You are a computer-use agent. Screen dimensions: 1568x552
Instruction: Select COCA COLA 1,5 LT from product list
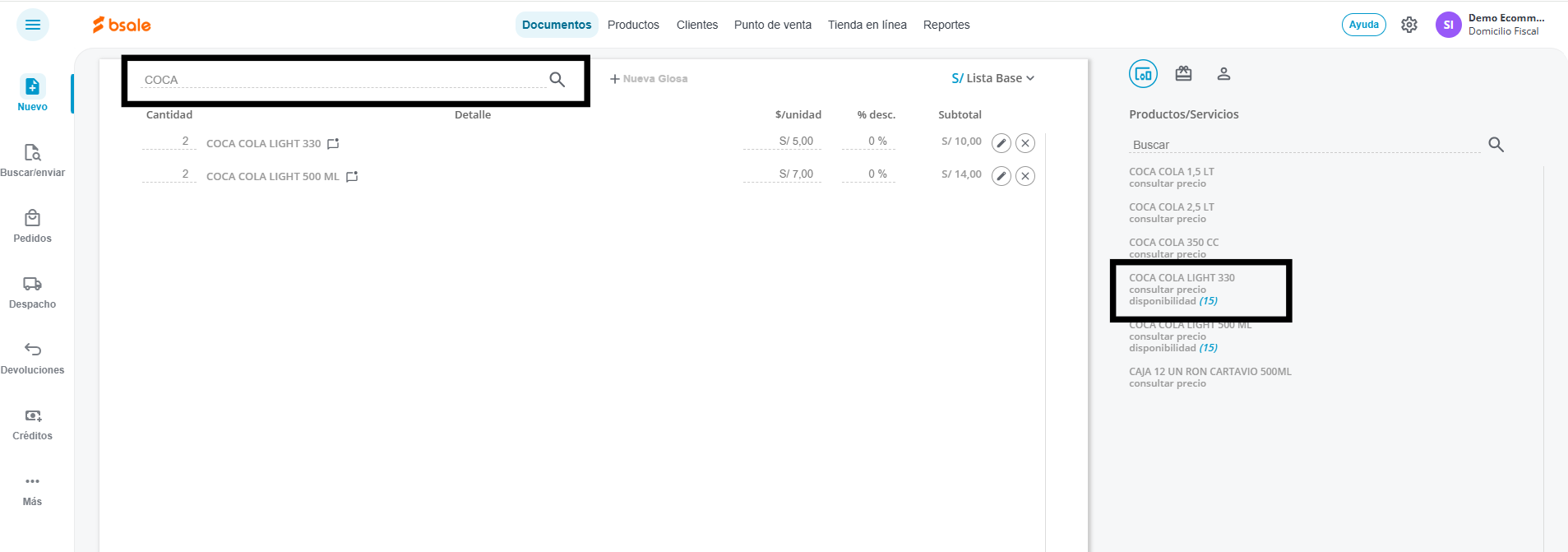1172,172
